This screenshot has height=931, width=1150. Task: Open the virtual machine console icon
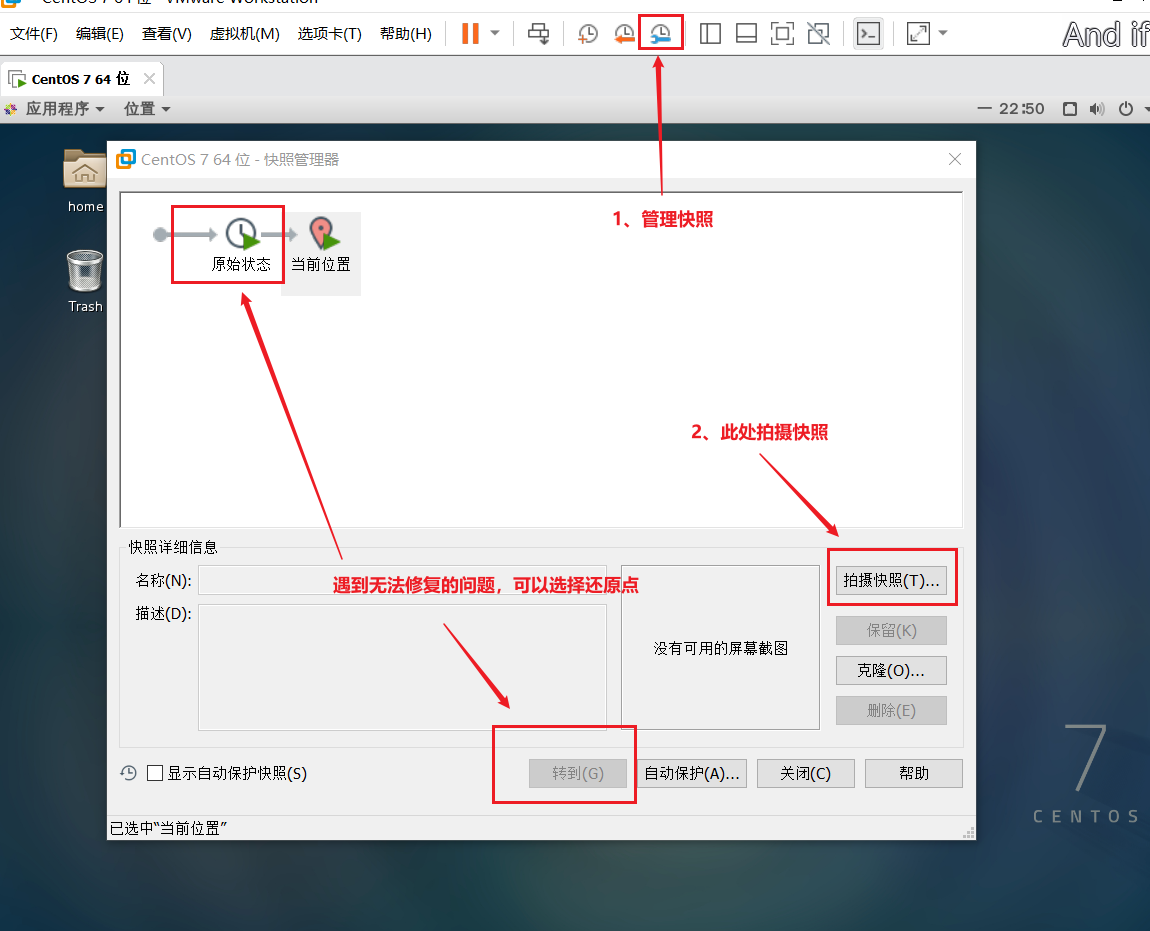click(x=867, y=33)
